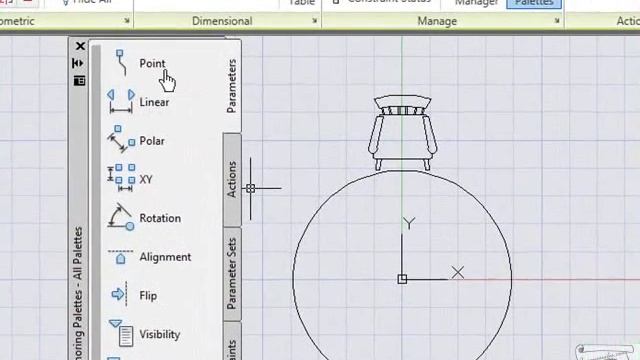The height and width of the screenshot is (360, 640).
Task: Click the Linear label in palette
Action: coord(154,102)
